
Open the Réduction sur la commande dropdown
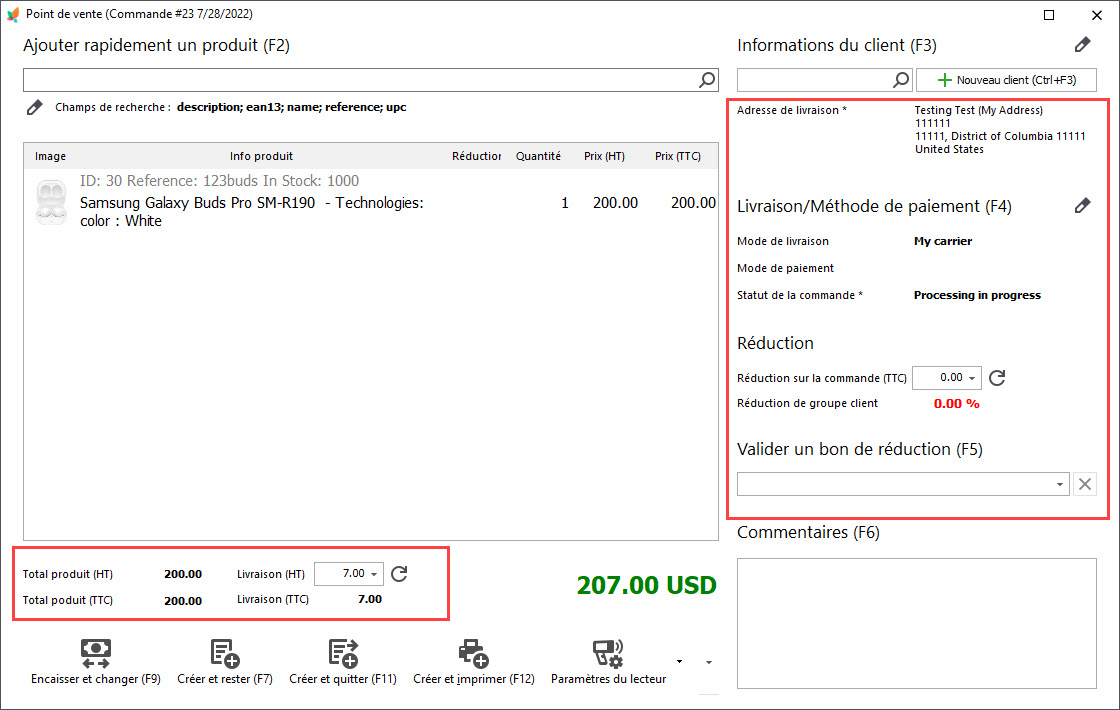972,378
